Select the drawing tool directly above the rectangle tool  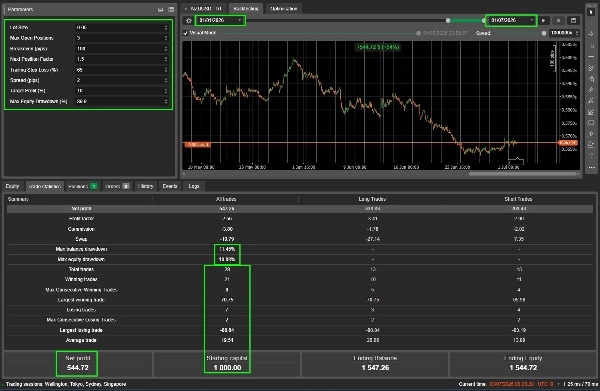tap(592, 112)
